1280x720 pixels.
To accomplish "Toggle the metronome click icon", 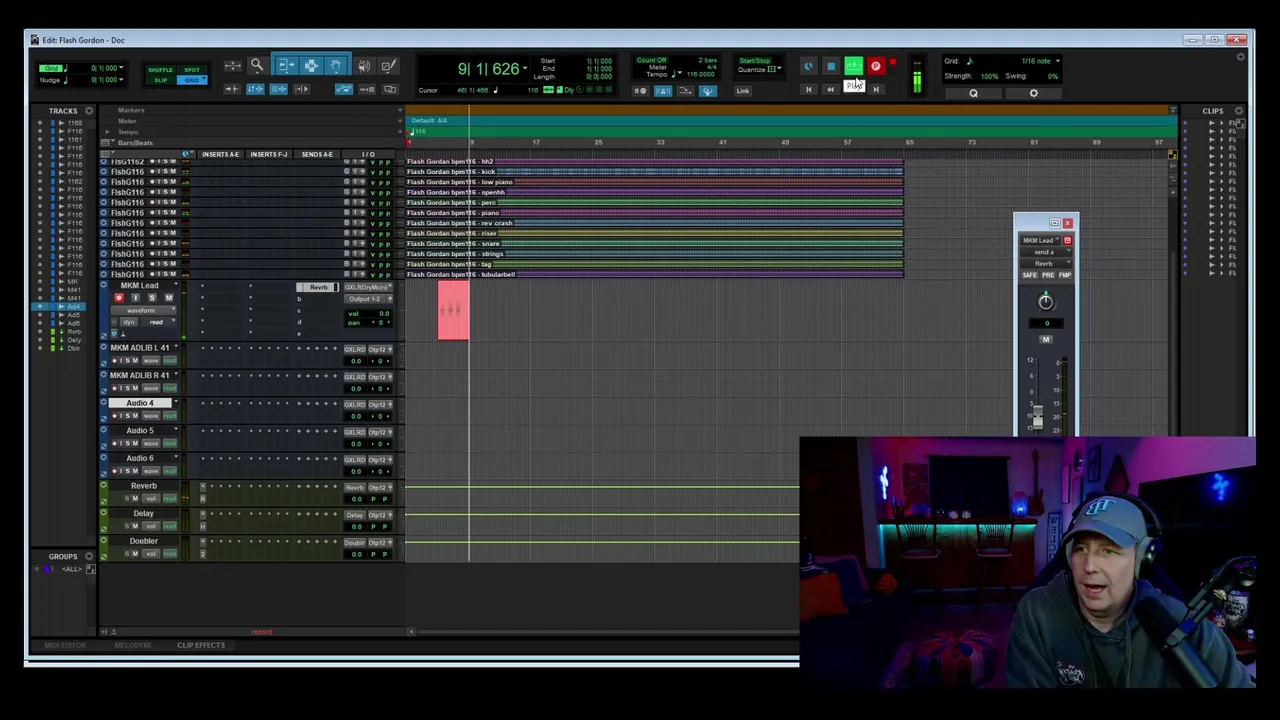I will [x=663, y=91].
